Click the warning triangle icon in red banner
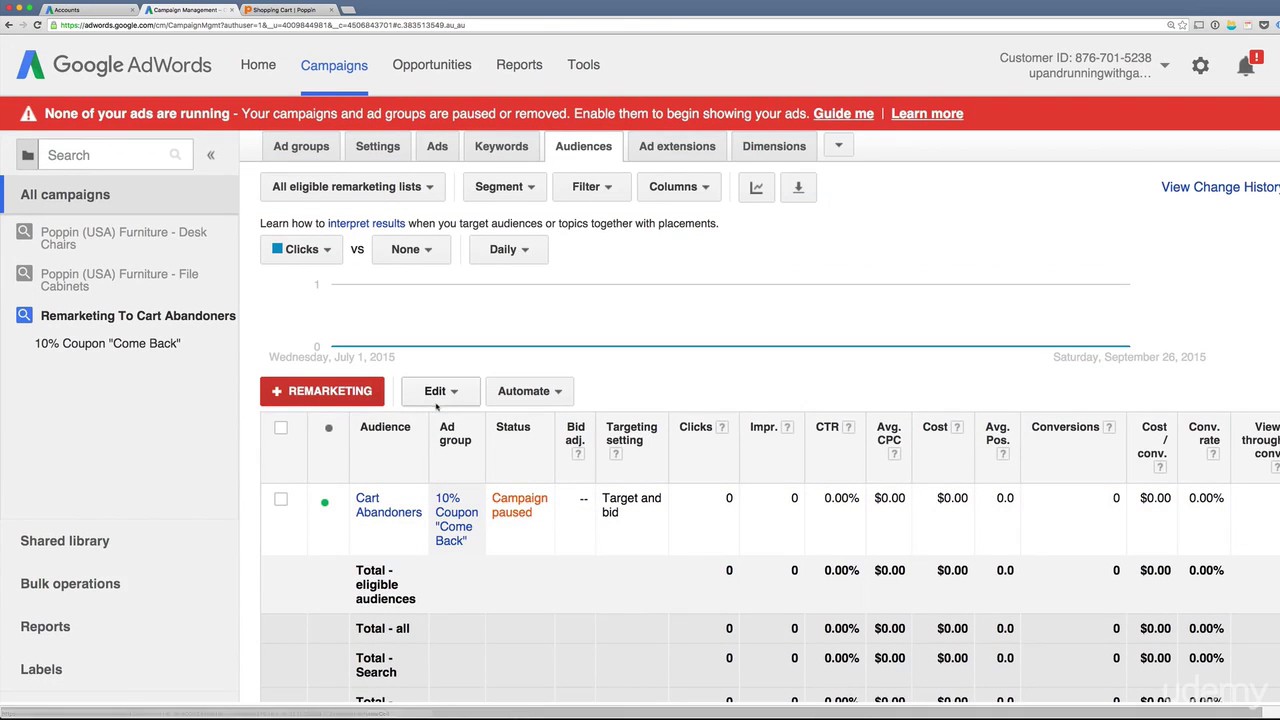The width and height of the screenshot is (1280, 720). (28, 114)
